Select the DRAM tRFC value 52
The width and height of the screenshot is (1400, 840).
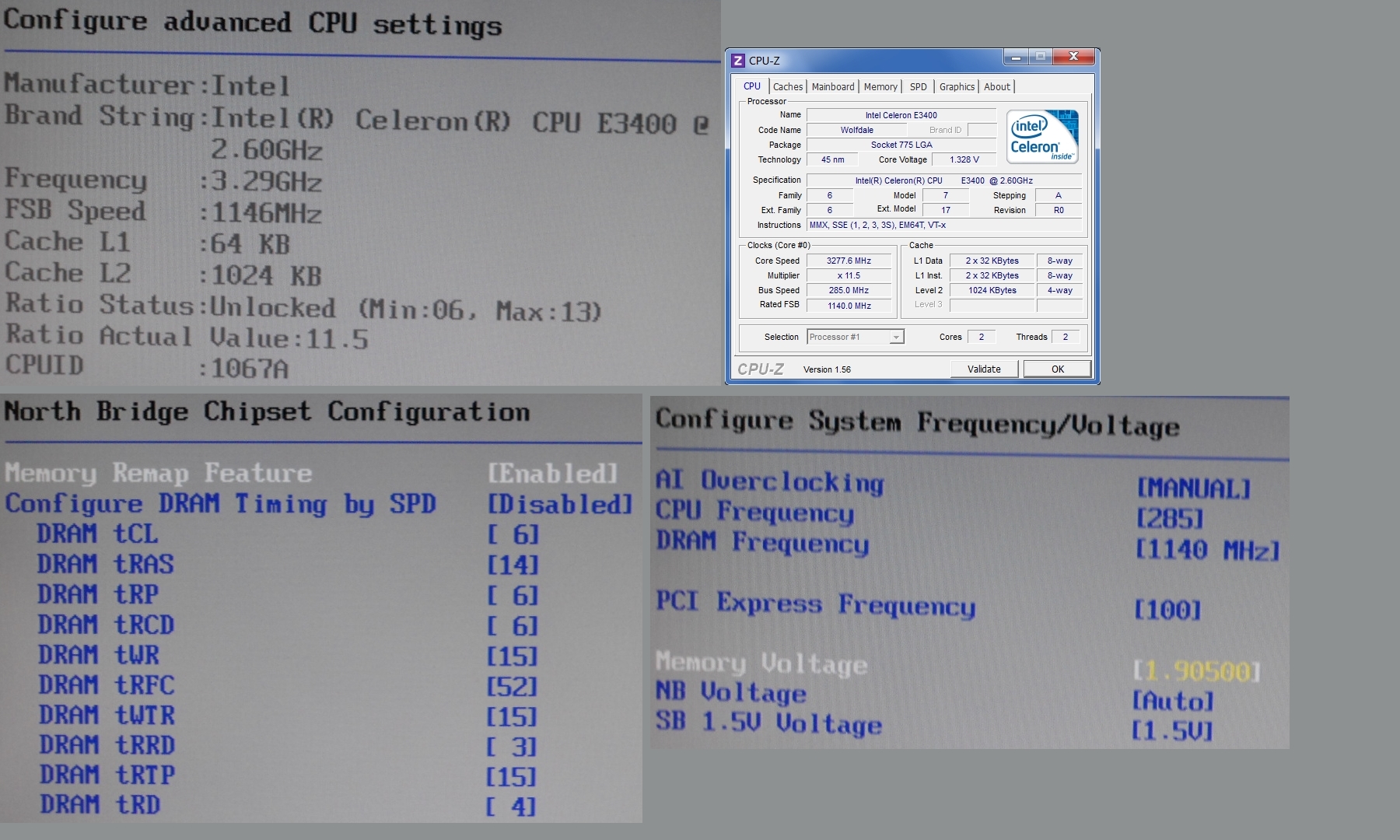pos(513,687)
